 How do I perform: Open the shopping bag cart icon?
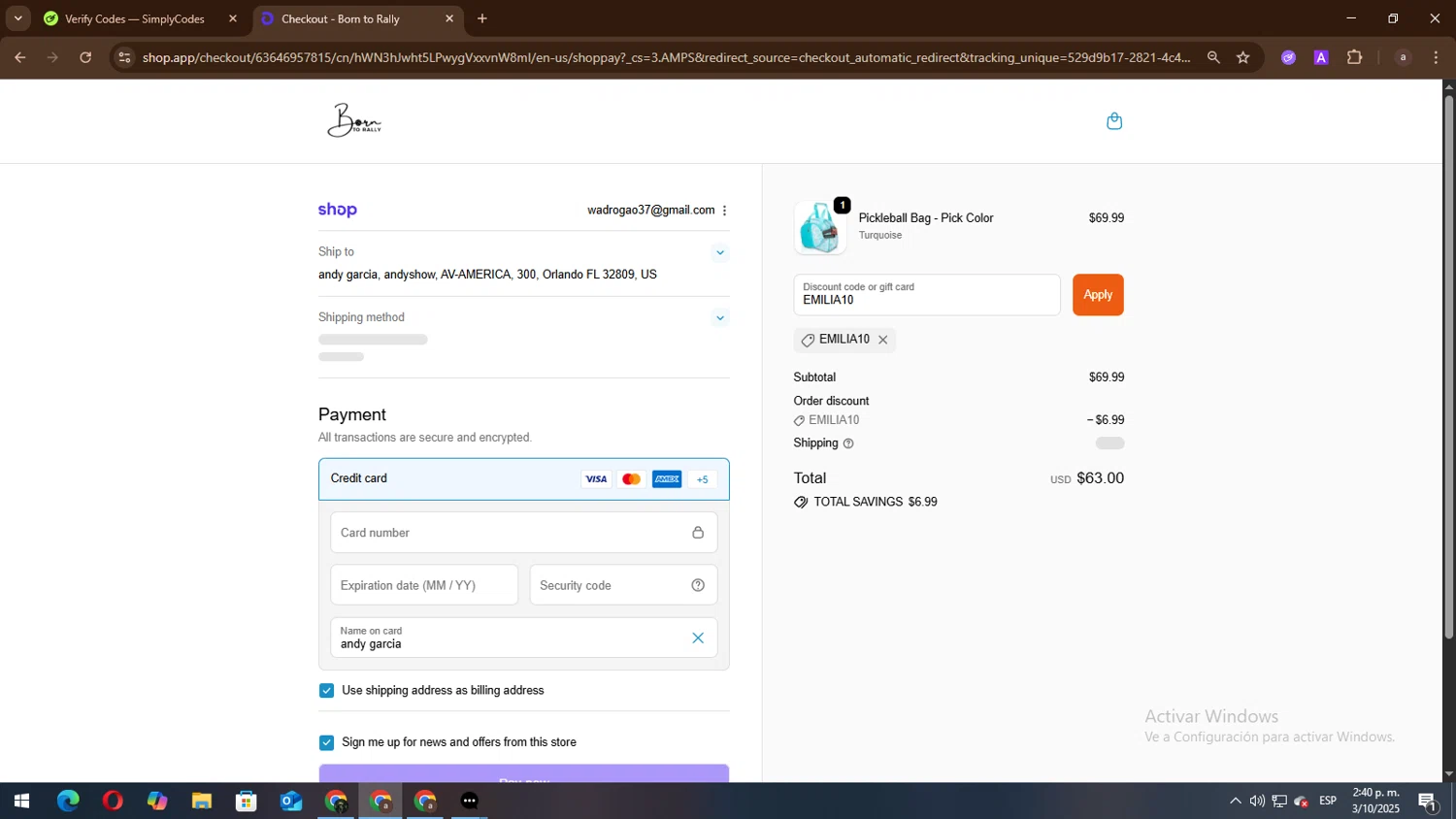(x=1114, y=121)
